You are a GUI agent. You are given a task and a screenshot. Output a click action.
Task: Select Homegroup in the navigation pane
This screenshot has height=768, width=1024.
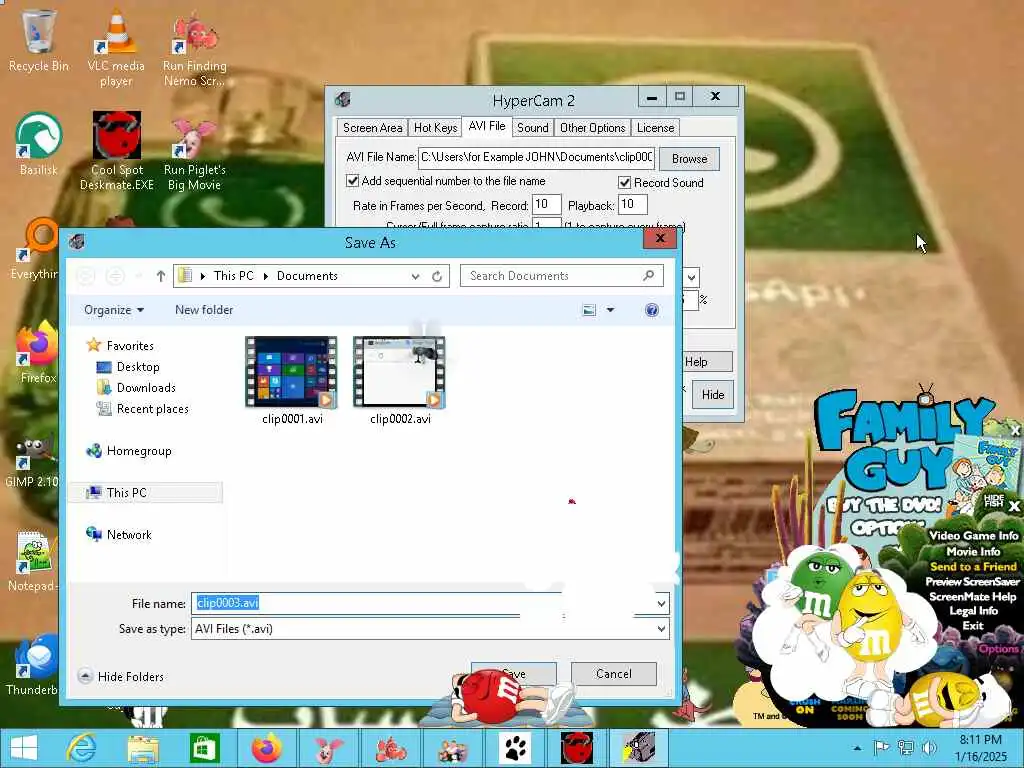click(138, 451)
